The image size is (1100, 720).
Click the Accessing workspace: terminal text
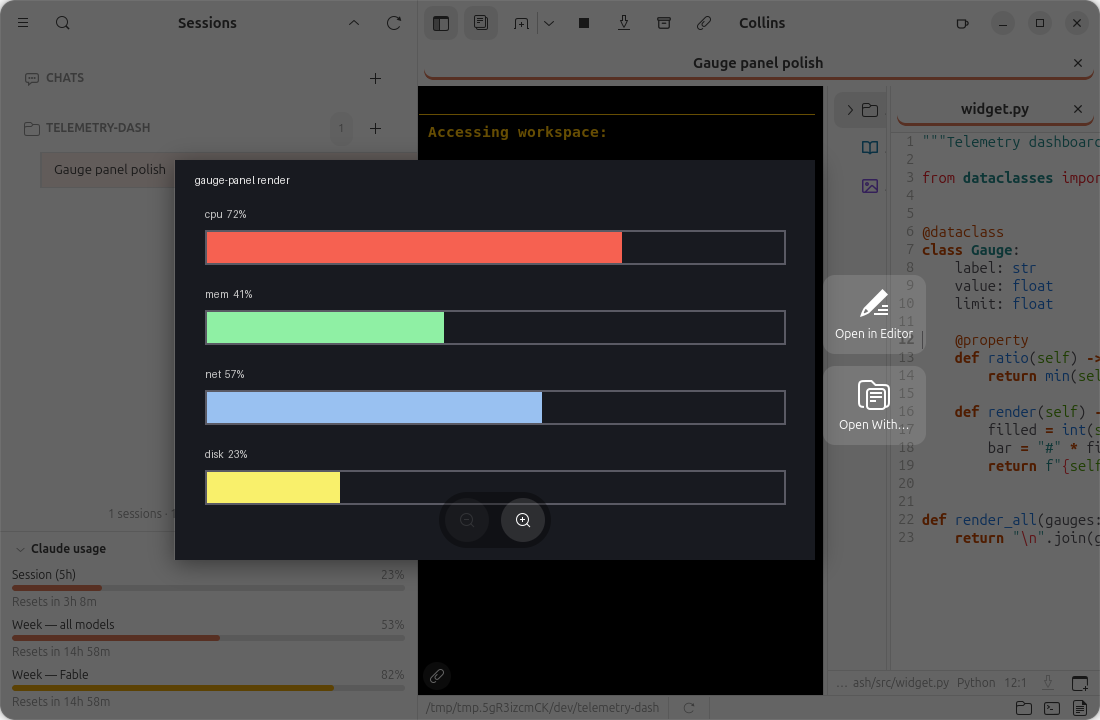click(517, 132)
